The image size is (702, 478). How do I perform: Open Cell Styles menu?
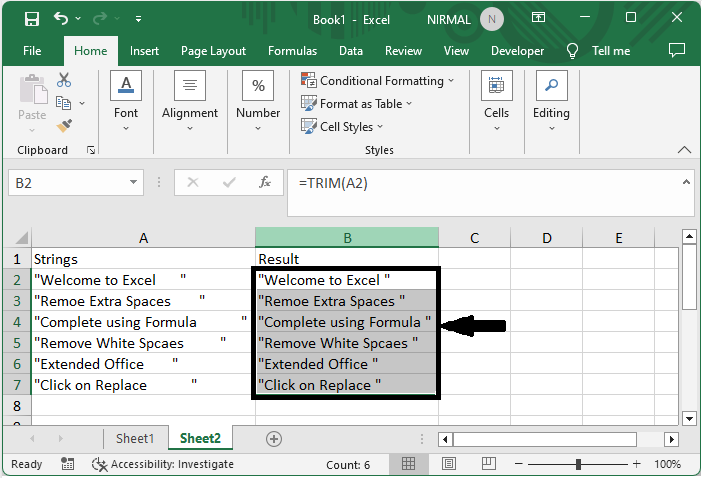point(342,127)
